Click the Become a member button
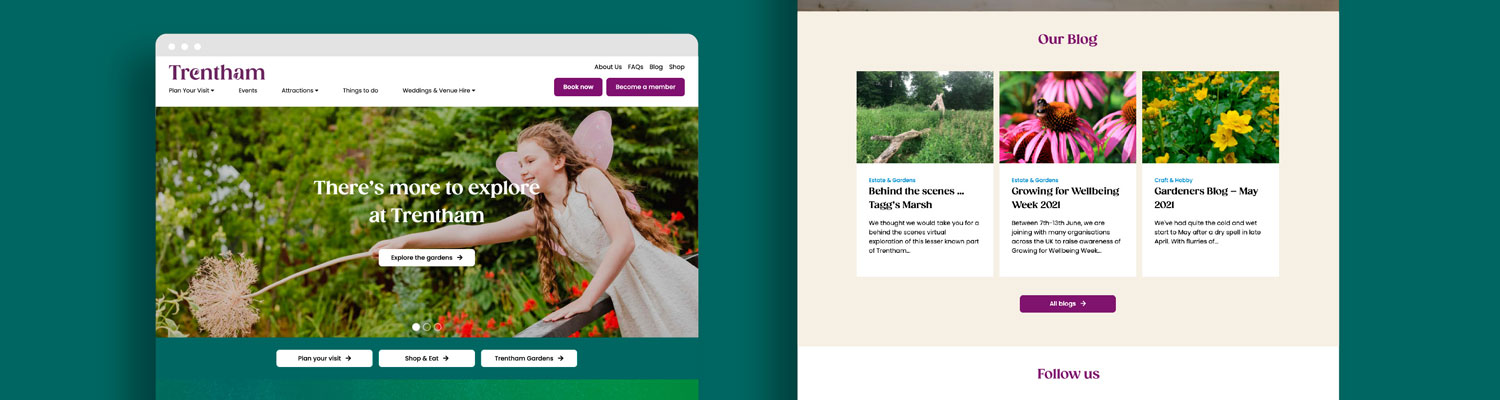The width and height of the screenshot is (1500, 400). (x=645, y=87)
